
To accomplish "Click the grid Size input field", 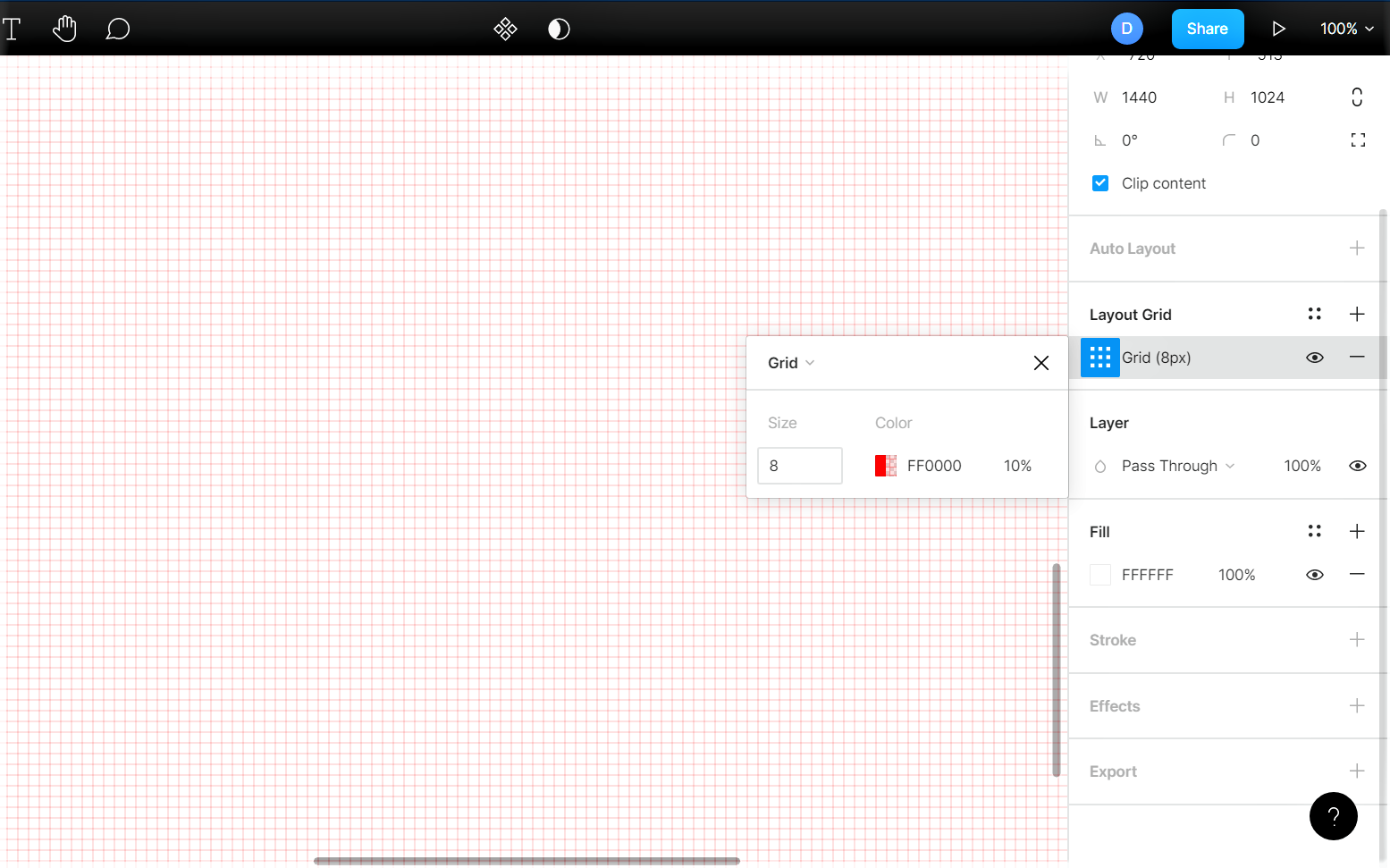I will tap(800, 466).
